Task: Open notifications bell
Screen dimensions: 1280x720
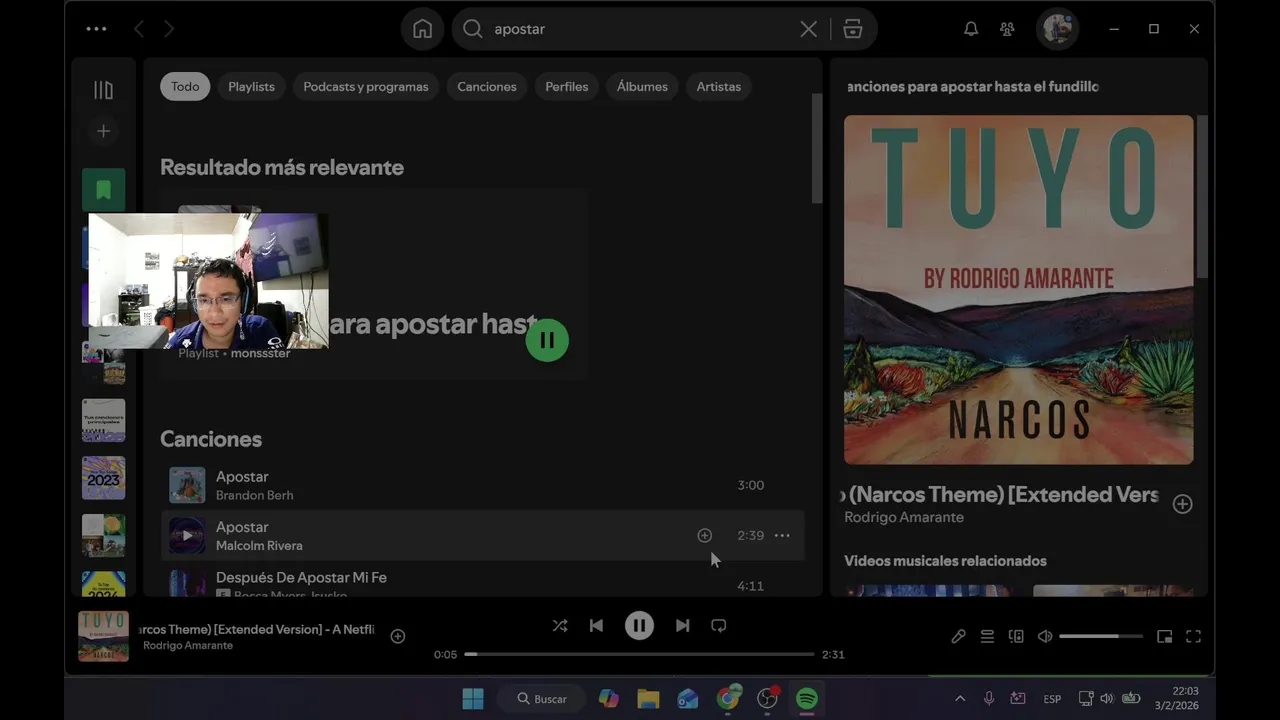Action: pos(970,29)
